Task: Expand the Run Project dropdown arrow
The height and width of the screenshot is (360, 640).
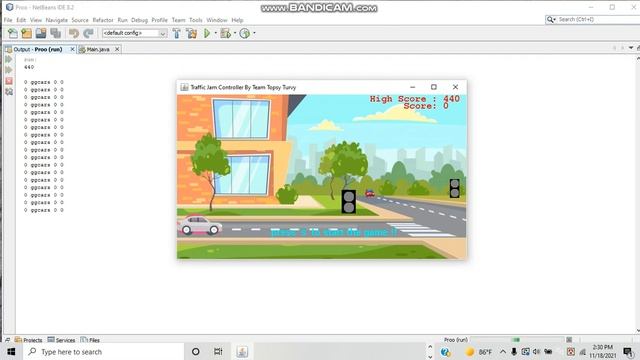Action: [x=216, y=33]
